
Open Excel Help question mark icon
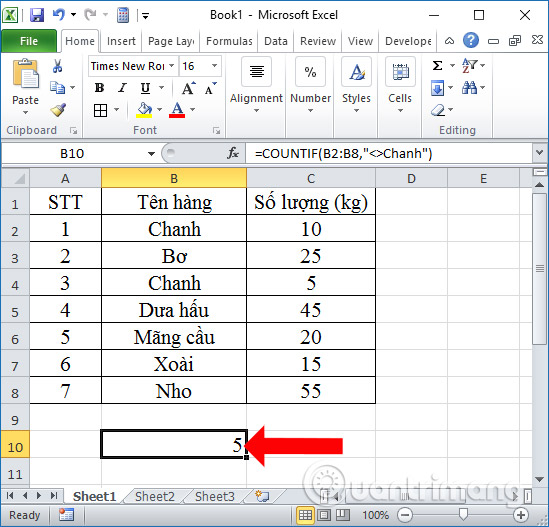tap(471, 41)
